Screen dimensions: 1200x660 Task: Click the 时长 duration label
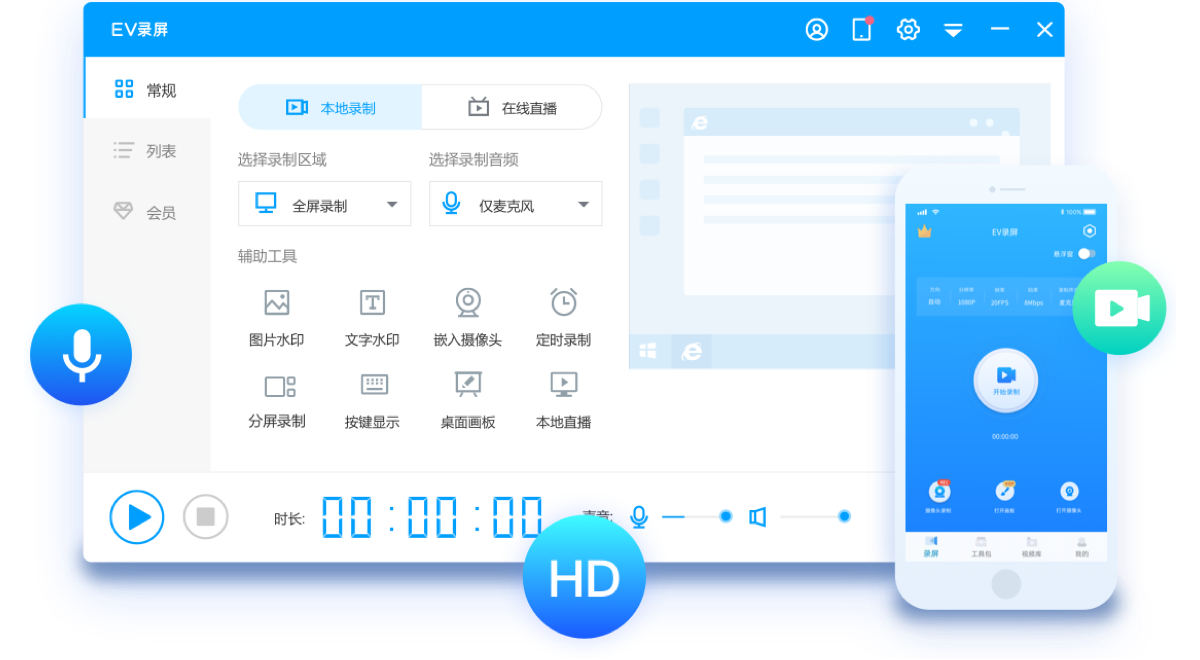289,519
